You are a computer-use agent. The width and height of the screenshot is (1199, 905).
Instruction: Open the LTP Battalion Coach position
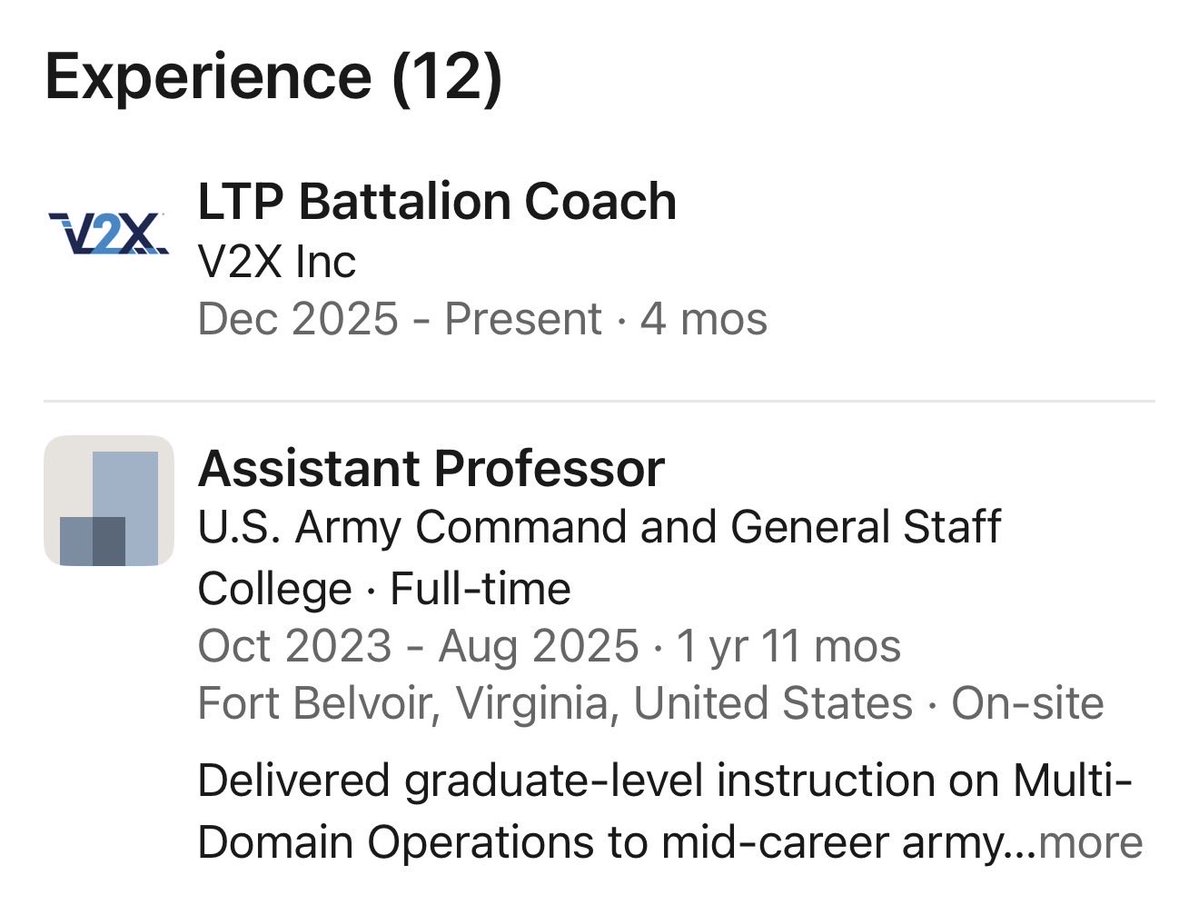coord(437,203)
